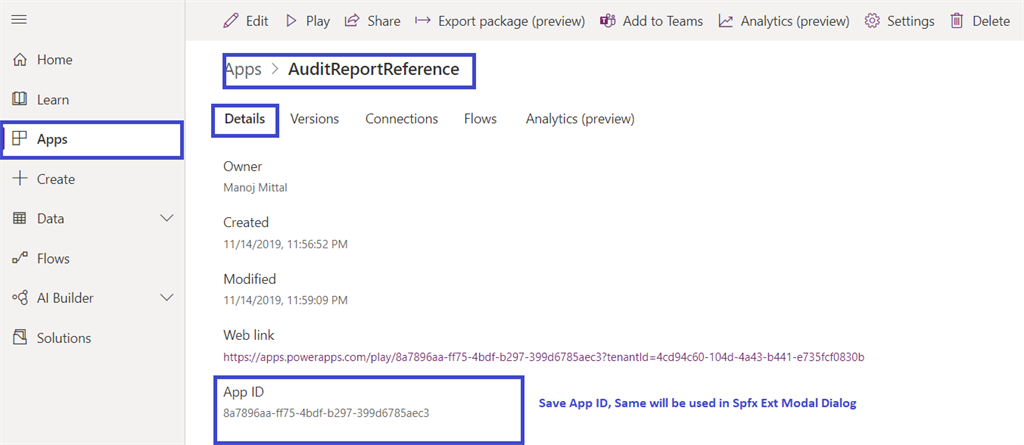Select Create in left navigation
The width and height of the screenshot is (1024, 445).
point(56,179)
